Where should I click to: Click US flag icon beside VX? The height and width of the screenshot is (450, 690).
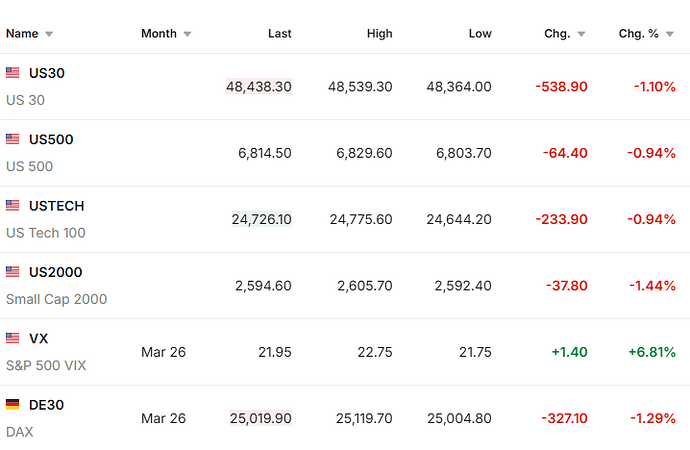pos(12,338)
